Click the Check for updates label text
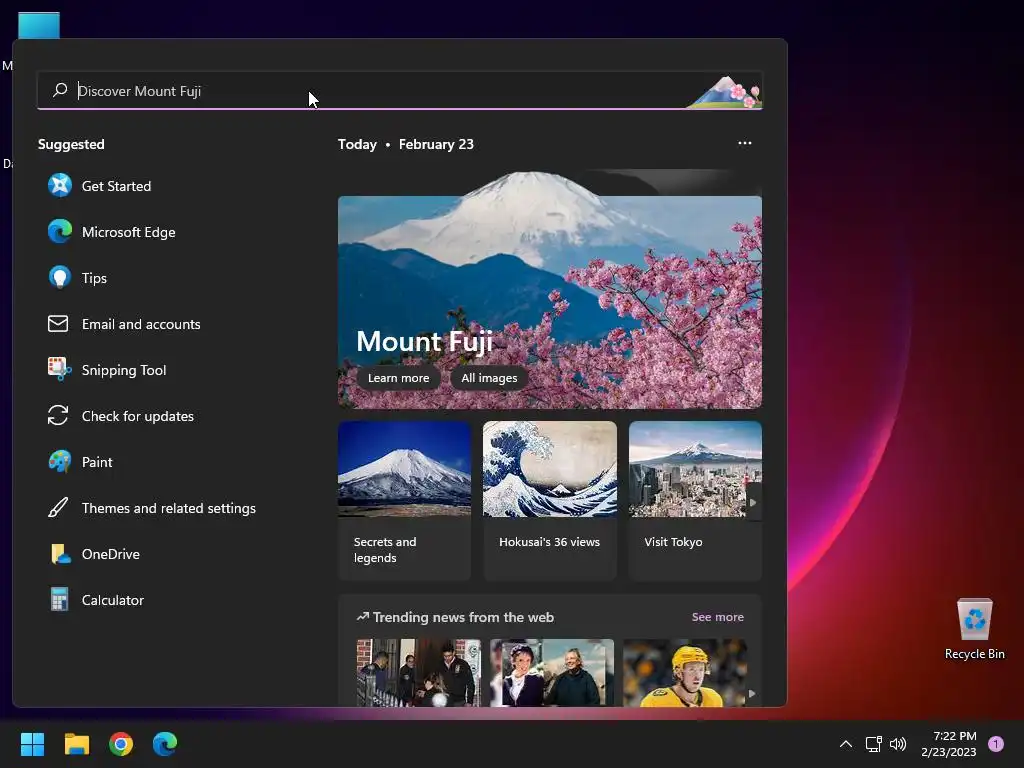 coord(138,416)
